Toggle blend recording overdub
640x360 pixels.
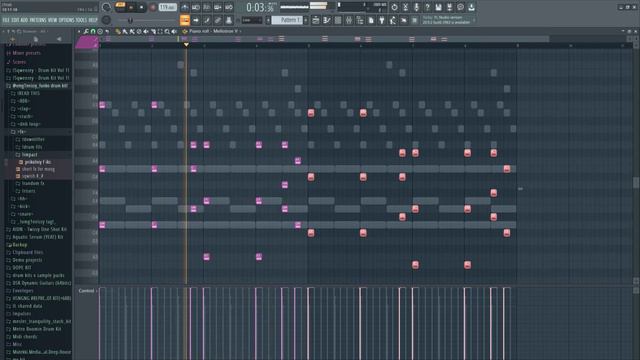click(218, 7)
